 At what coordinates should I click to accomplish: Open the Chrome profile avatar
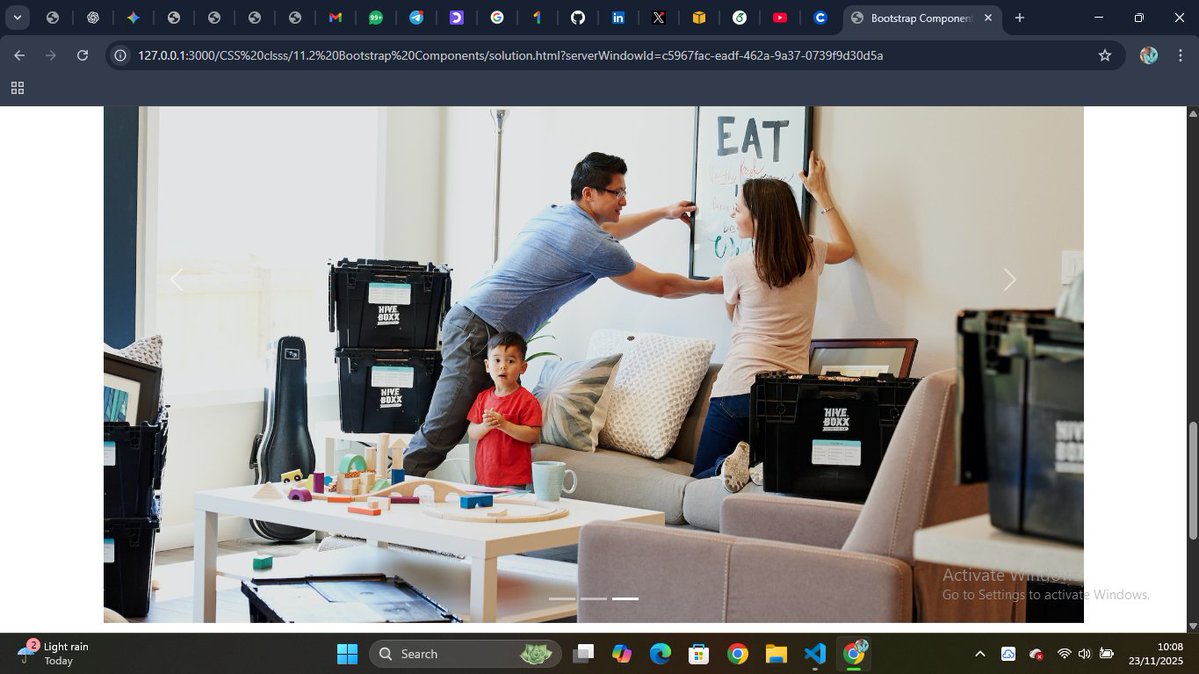pyautogui.click(x=1149, y=55)
